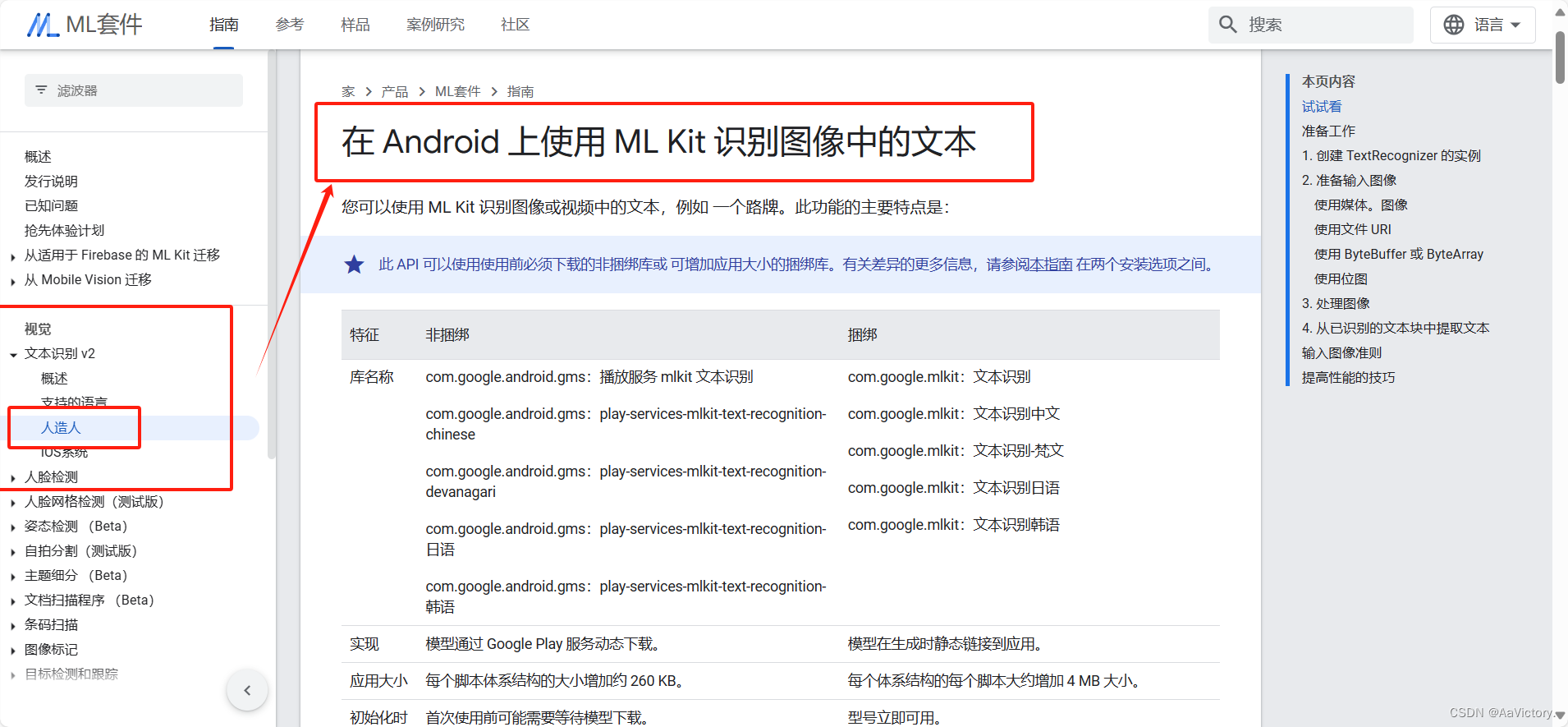Viewport: 1568px width, 727px height.
Task: Jump to 试试看 in page contents
Action: 1322,107
